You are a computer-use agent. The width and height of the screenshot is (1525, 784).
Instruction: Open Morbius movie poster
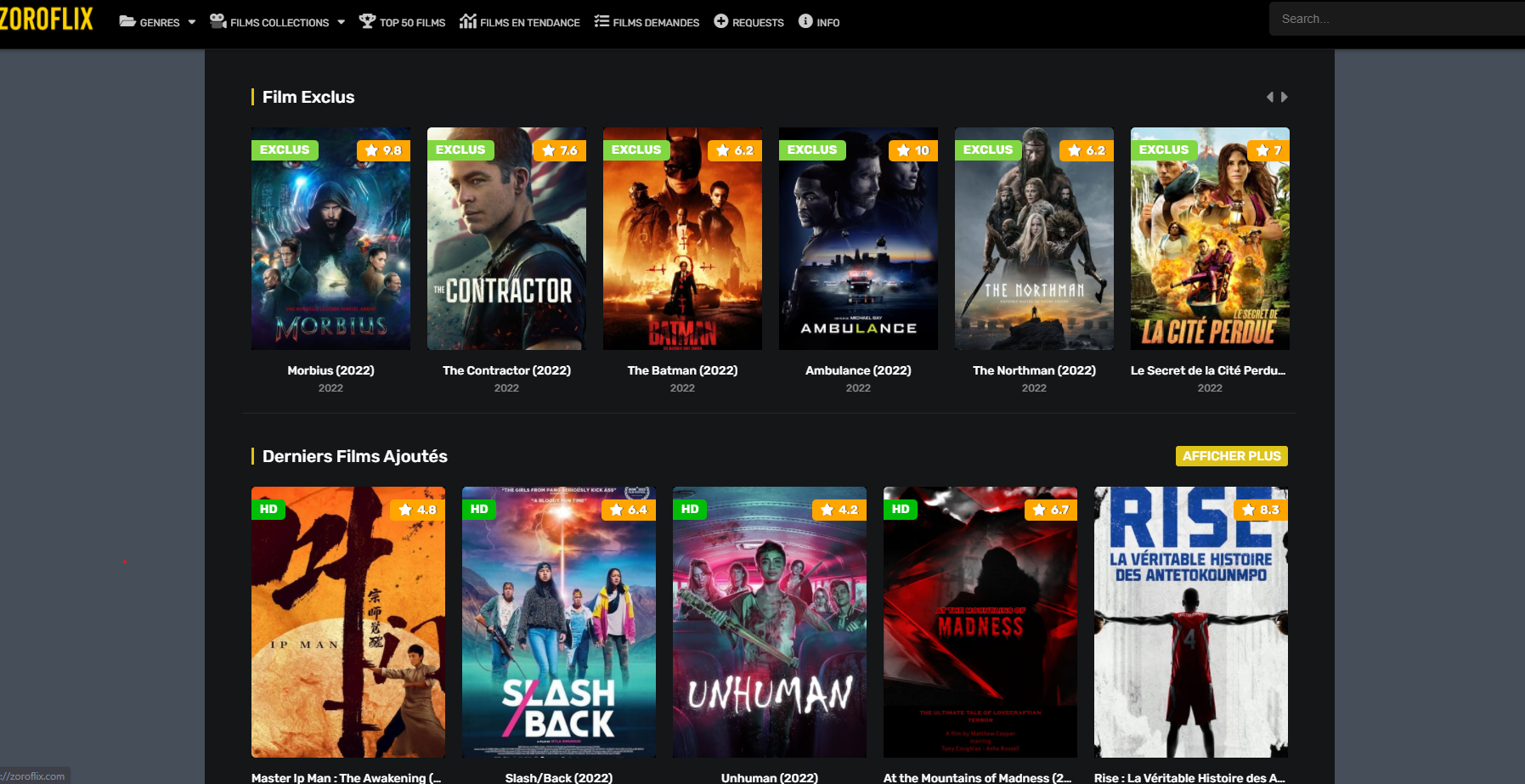[x=330, y=239]
